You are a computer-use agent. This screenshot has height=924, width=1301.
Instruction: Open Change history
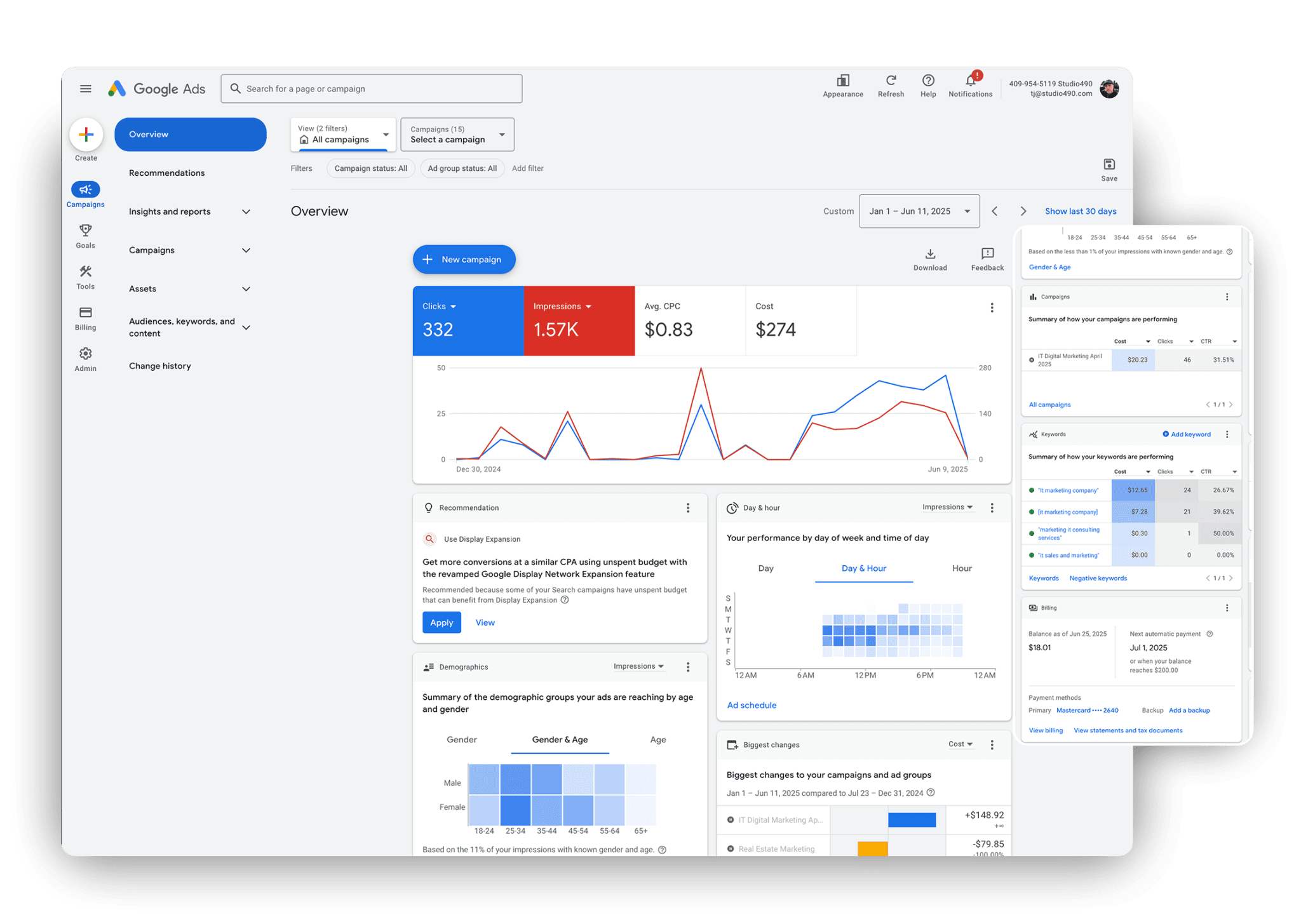pos(159,366)
